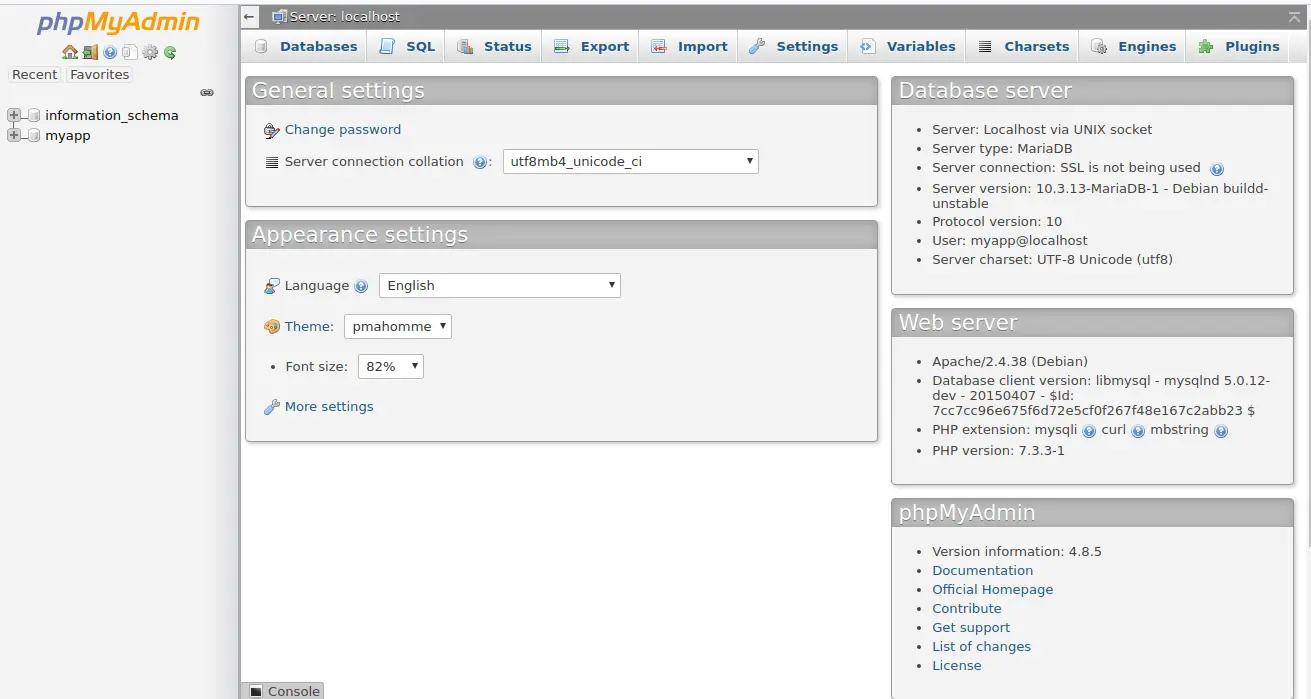Click the text 'Protocol version: 10'
Screen dimensions: 1311x699
tap(997, 222)
